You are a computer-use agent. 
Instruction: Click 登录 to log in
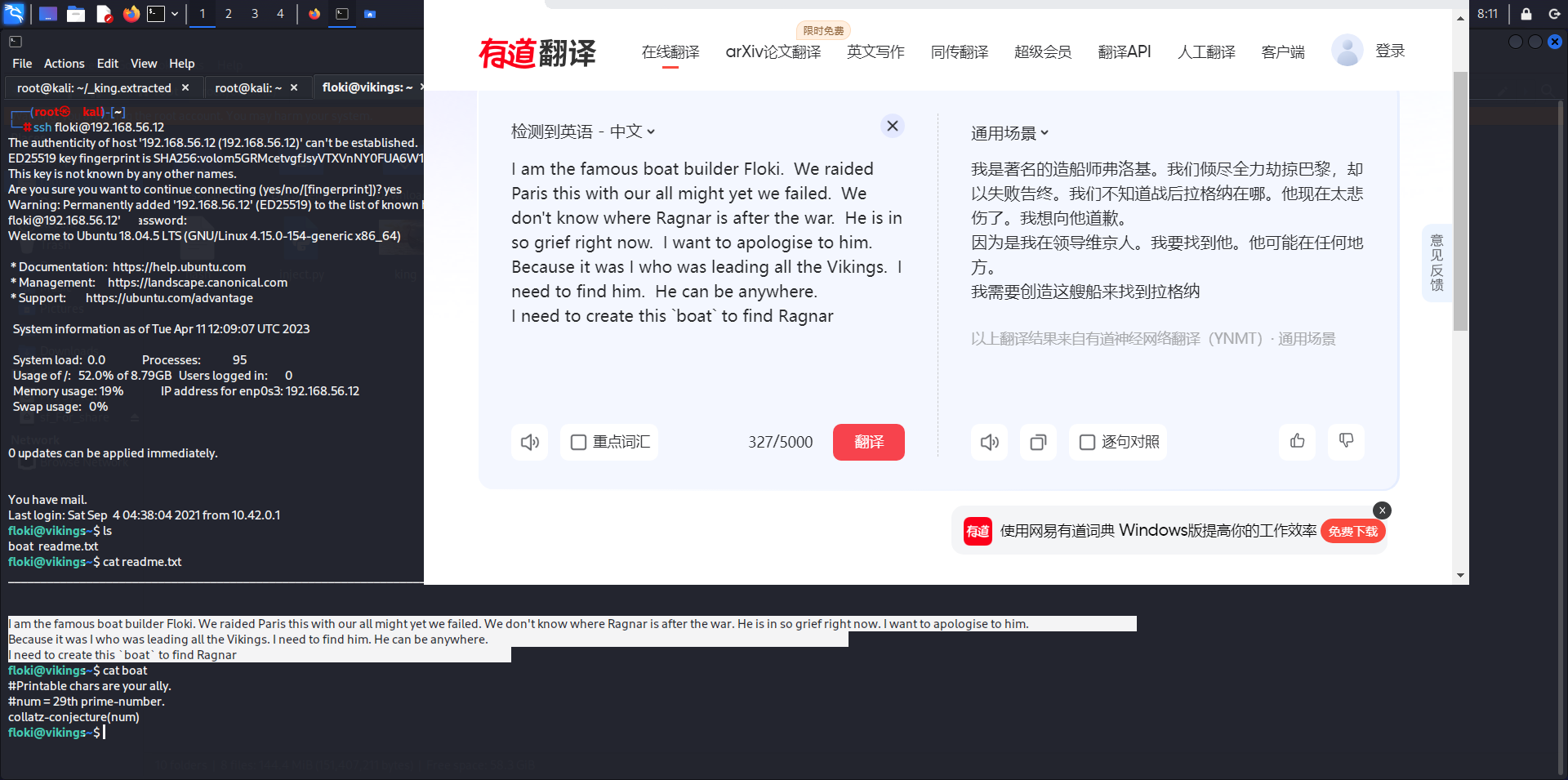pyautogui.click(x=1390, y=51)
